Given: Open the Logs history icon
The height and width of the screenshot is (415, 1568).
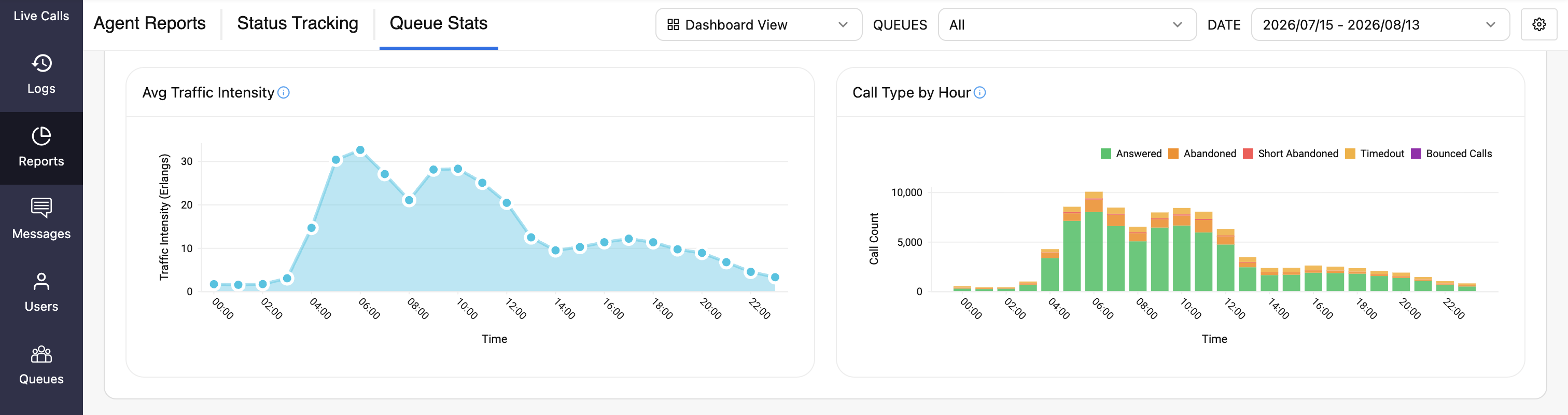Looking at the screenshot, I should pos(41,63).
